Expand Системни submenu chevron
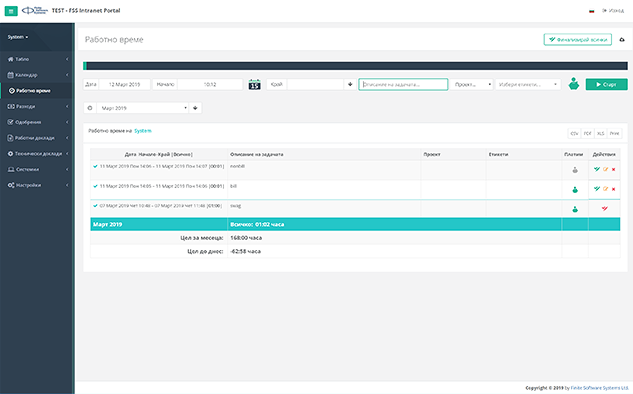The height and width of the screenshot is (394, 633). point(67,169)
